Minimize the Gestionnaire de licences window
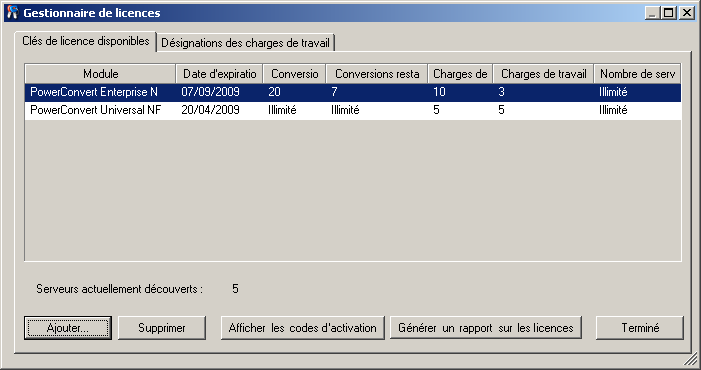 point(652,13)
